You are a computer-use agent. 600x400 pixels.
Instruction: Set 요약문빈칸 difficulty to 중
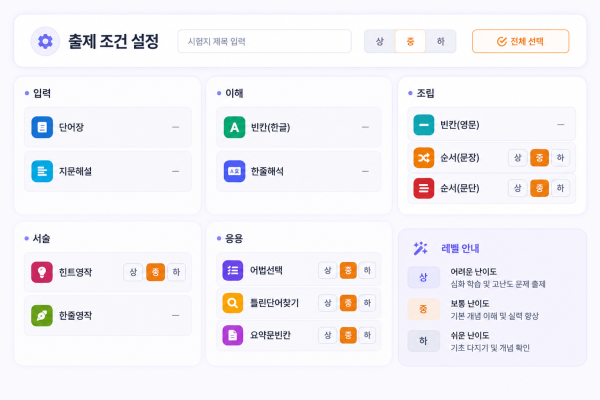tap(348, 335)
